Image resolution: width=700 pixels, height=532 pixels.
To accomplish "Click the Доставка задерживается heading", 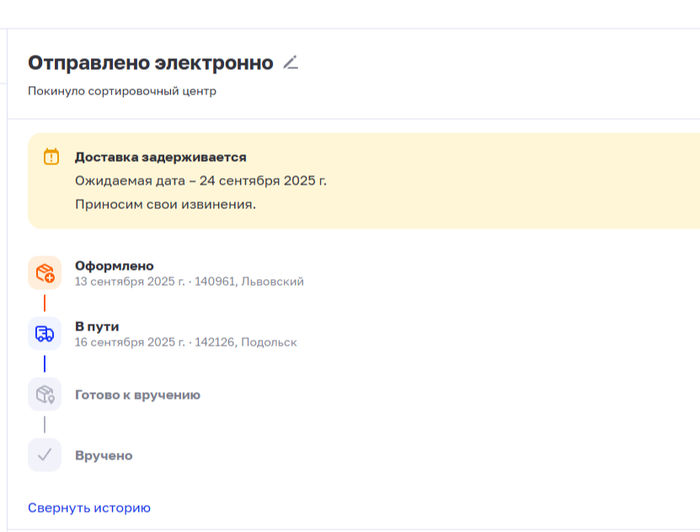I will (x=161, y=157).
